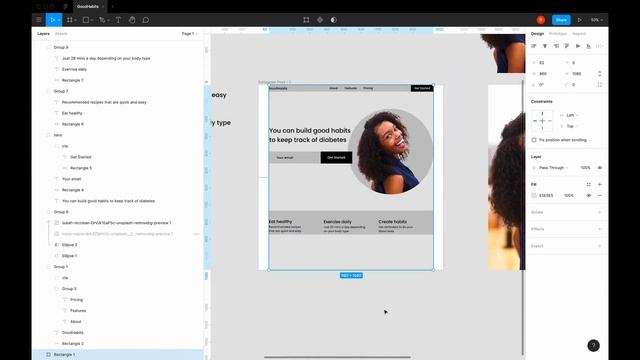Select the Move tool arrow
This screenshot has width=640, height=360.
tap(52, 20)
